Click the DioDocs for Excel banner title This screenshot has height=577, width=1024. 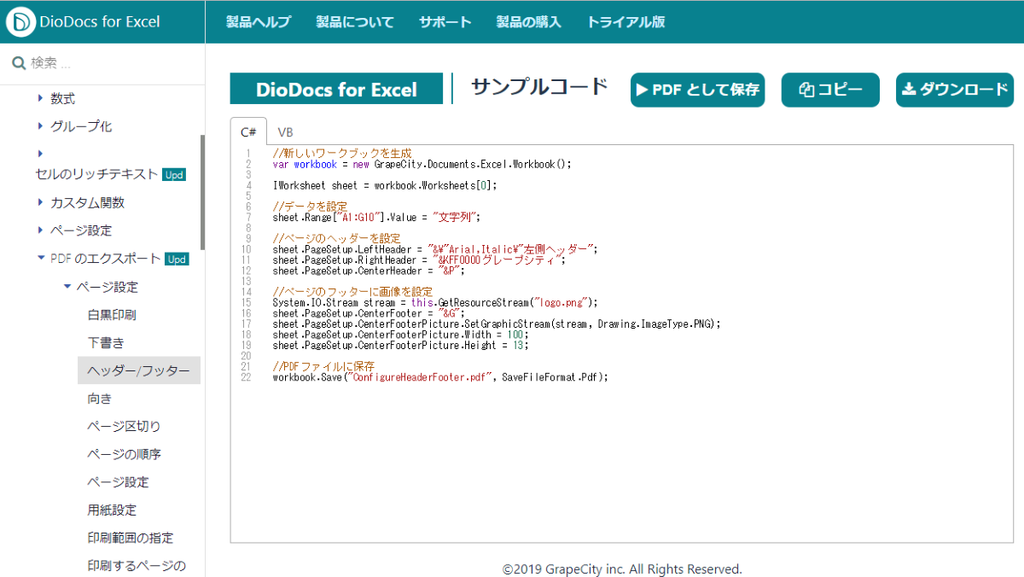(336, 89)
